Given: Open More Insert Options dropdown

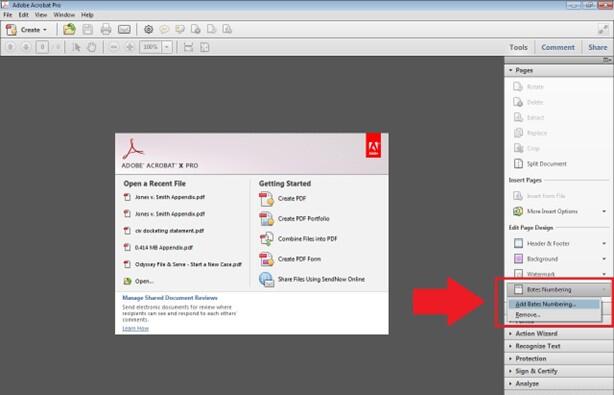Looking at the screenshot, I should click(x=604, y=211).
